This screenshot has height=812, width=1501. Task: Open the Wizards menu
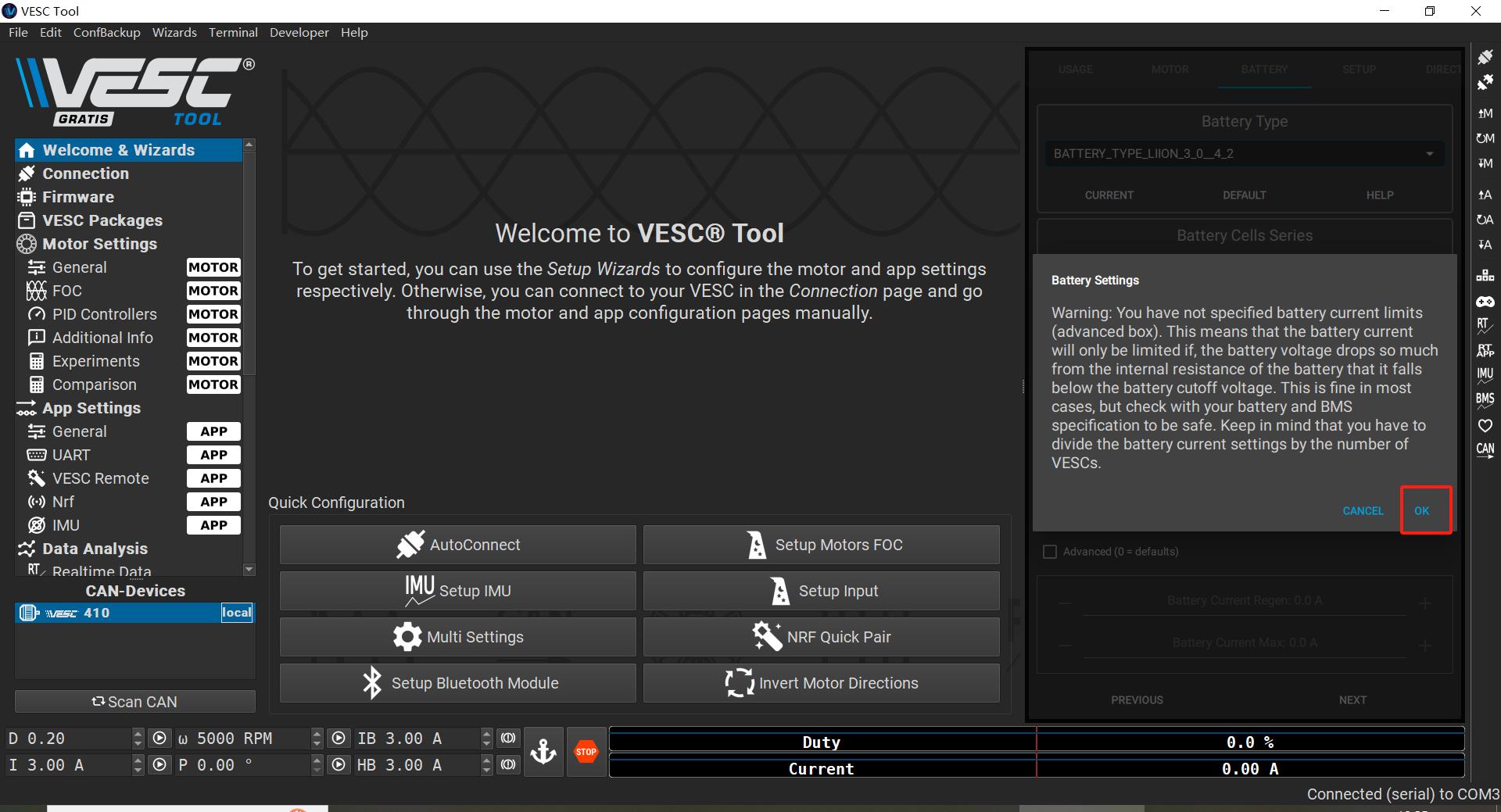click(x=174, y=32)
